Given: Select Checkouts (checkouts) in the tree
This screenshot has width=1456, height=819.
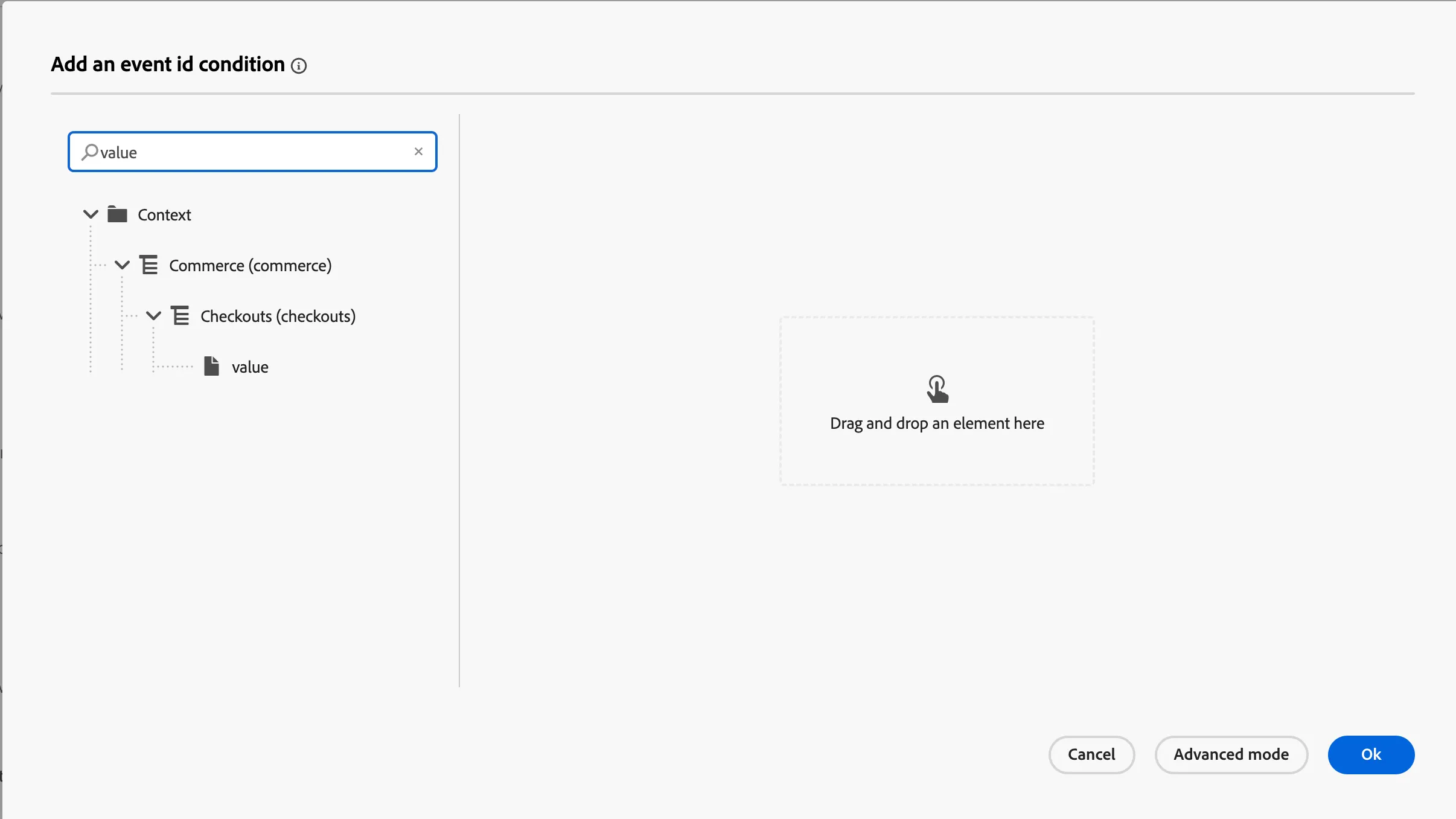Looking at the screenshot, I should (x=278, y=316).
